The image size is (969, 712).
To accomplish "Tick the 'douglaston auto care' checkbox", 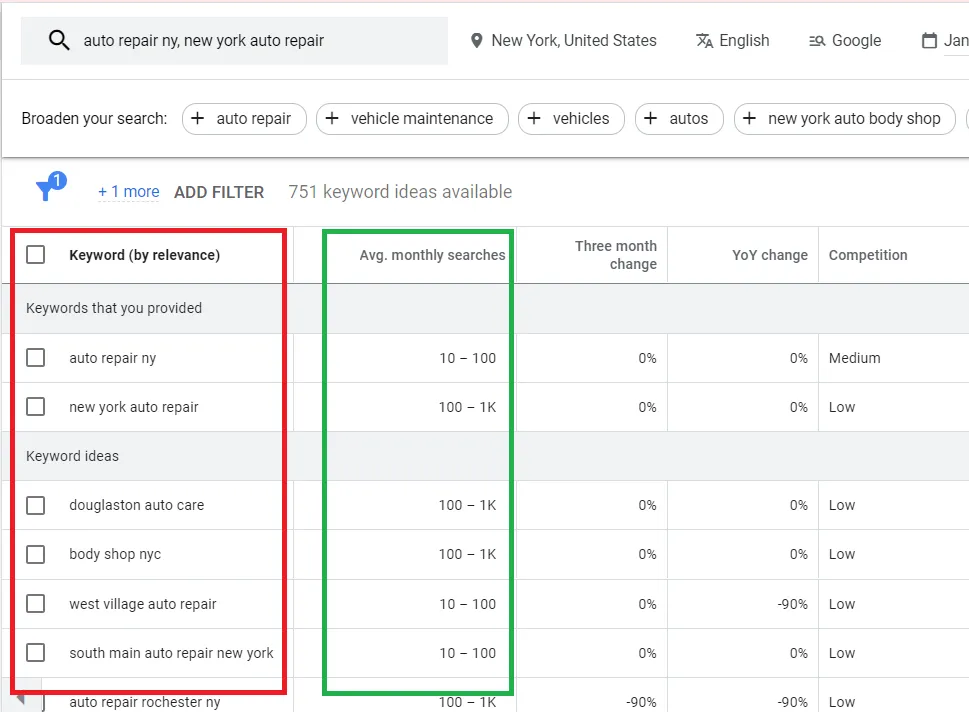I will pos(36,505).
